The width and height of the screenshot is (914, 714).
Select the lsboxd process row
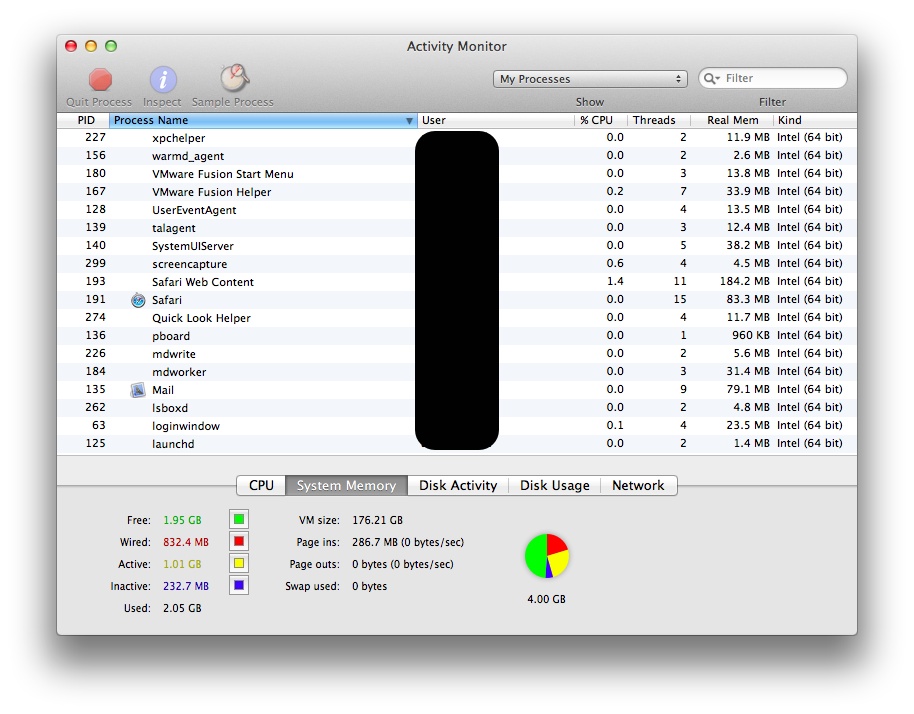pos(456,408)
